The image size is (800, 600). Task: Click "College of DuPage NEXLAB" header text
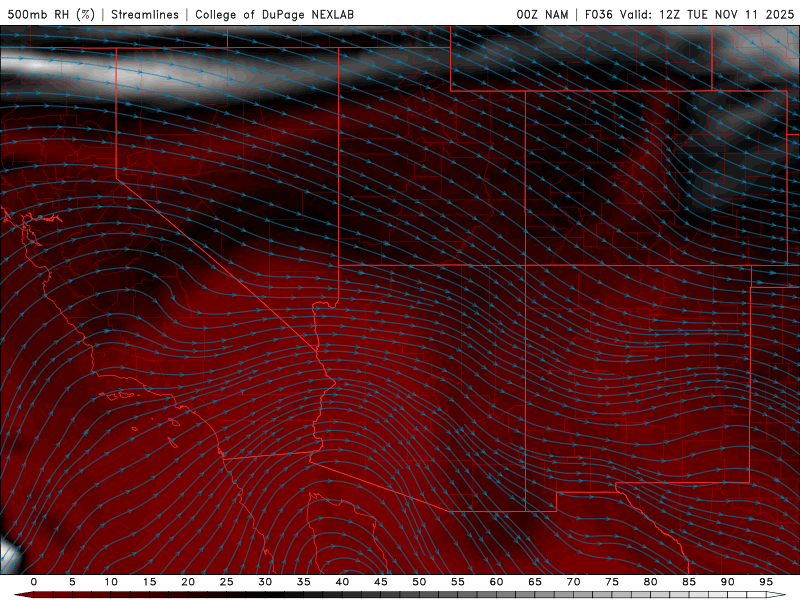[x=274, y=14]
